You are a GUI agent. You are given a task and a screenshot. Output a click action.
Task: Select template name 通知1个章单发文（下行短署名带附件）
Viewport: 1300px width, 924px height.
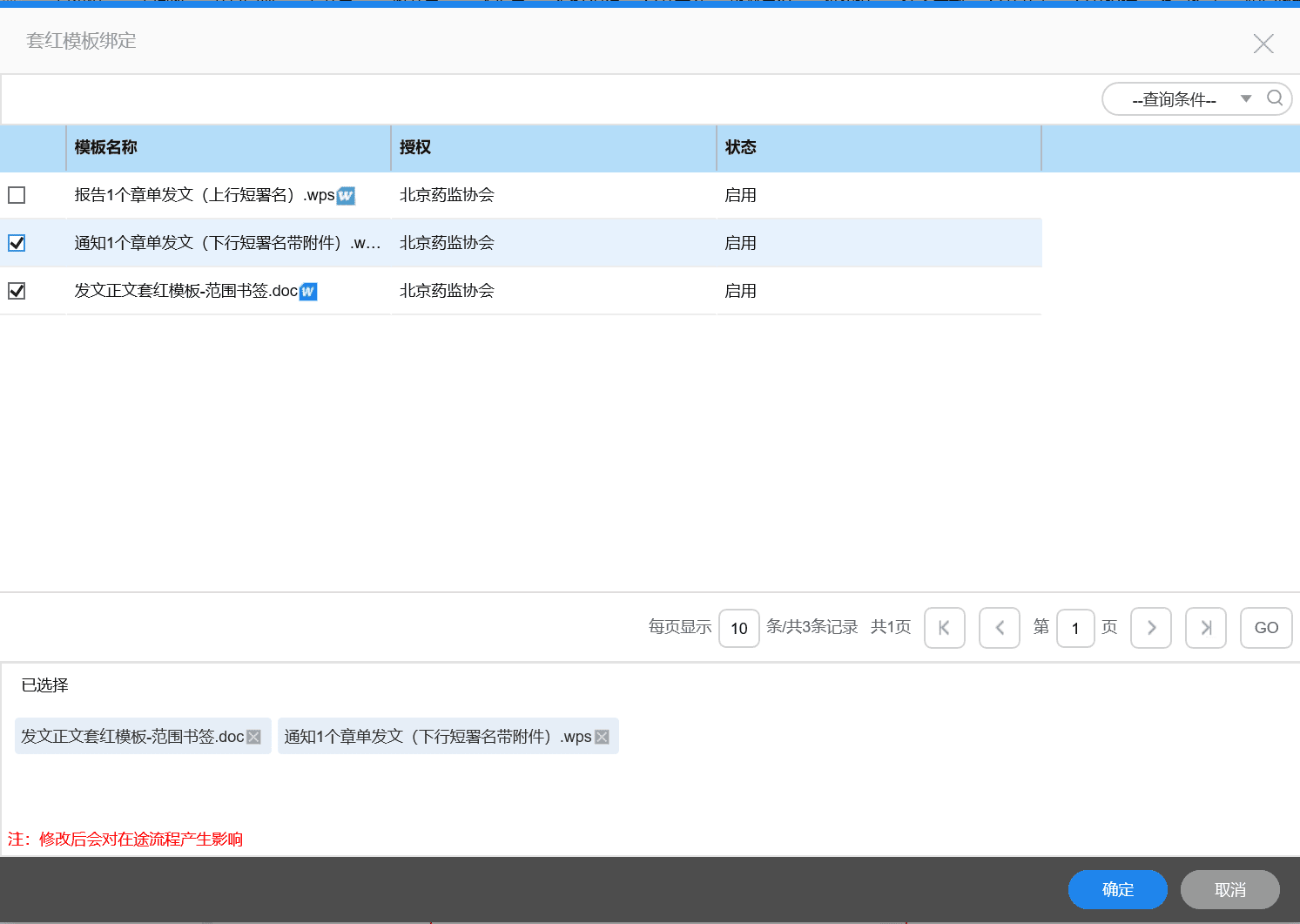tap(227, 243)
